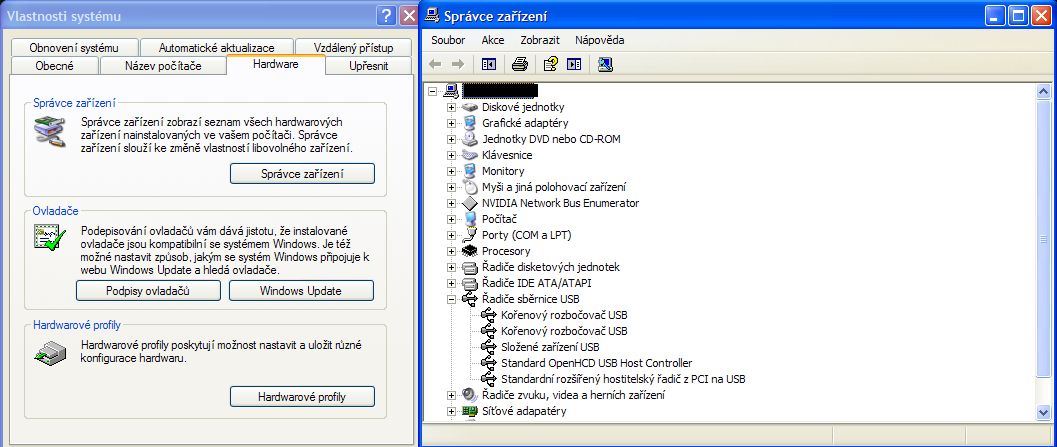
Task: Collapse the Řadiče sběrnice USB node
Action: (452, 299)
